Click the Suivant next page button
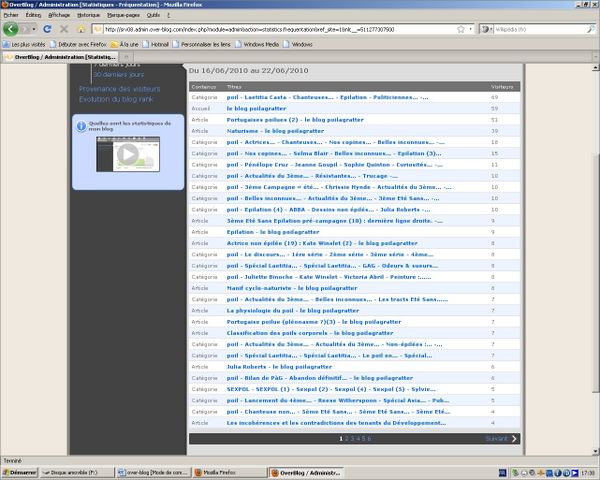600x480 pixels. 501,439
